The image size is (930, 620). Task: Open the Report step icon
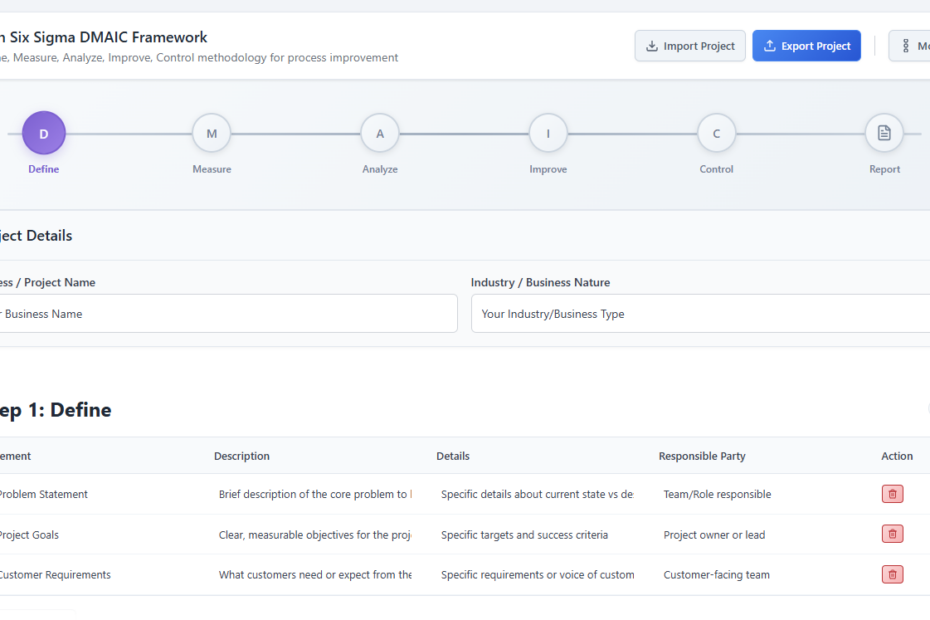[884, 133]
